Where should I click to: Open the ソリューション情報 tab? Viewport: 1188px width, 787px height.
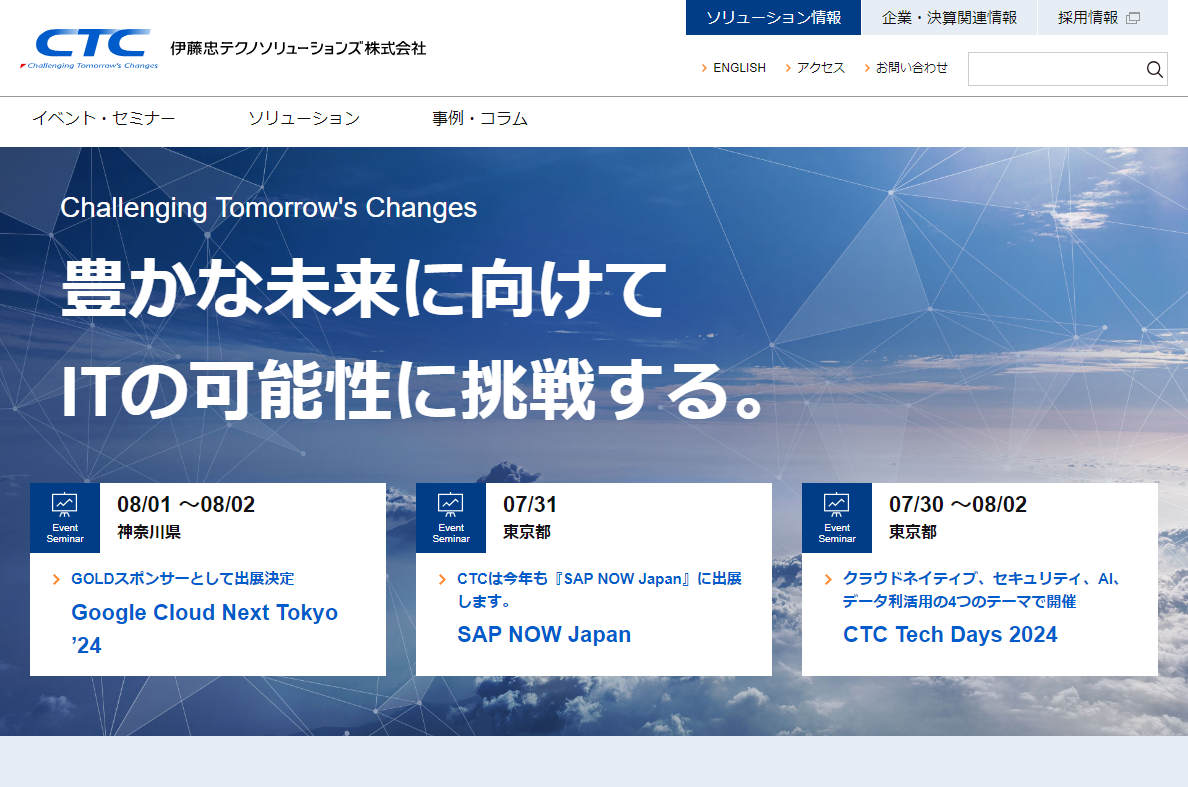pyautogui.click(x=773, y=18)
